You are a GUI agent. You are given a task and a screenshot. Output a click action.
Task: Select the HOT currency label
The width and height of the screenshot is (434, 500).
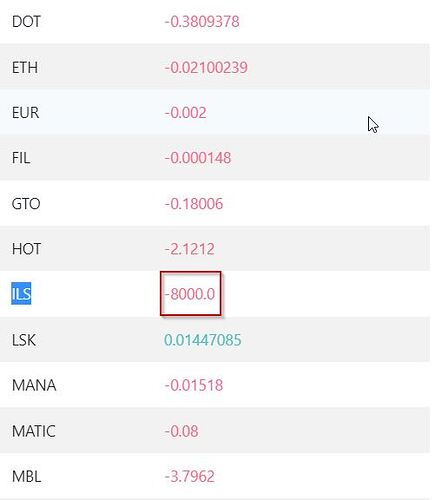26,249
